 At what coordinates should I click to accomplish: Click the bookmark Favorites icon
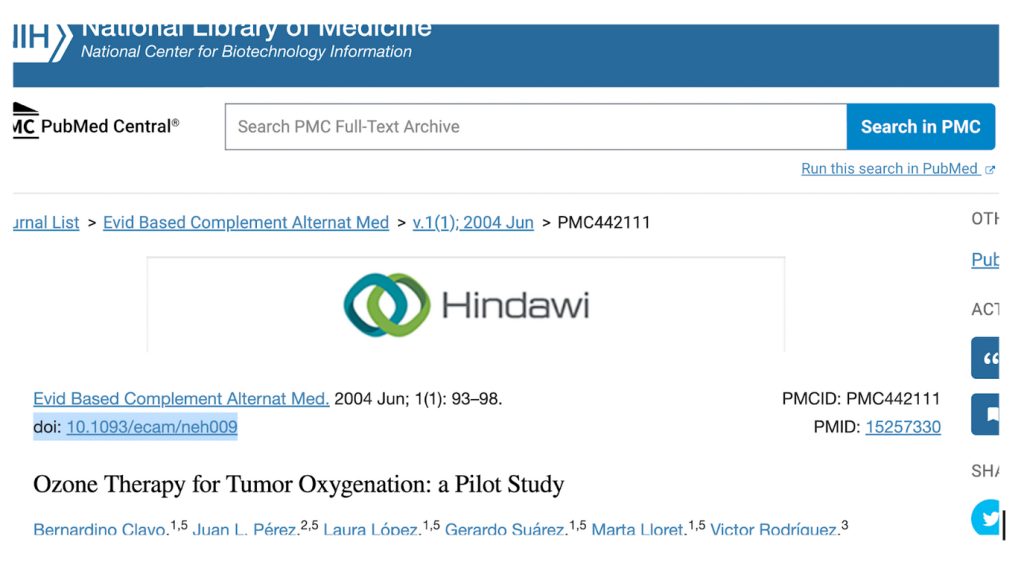986,414
